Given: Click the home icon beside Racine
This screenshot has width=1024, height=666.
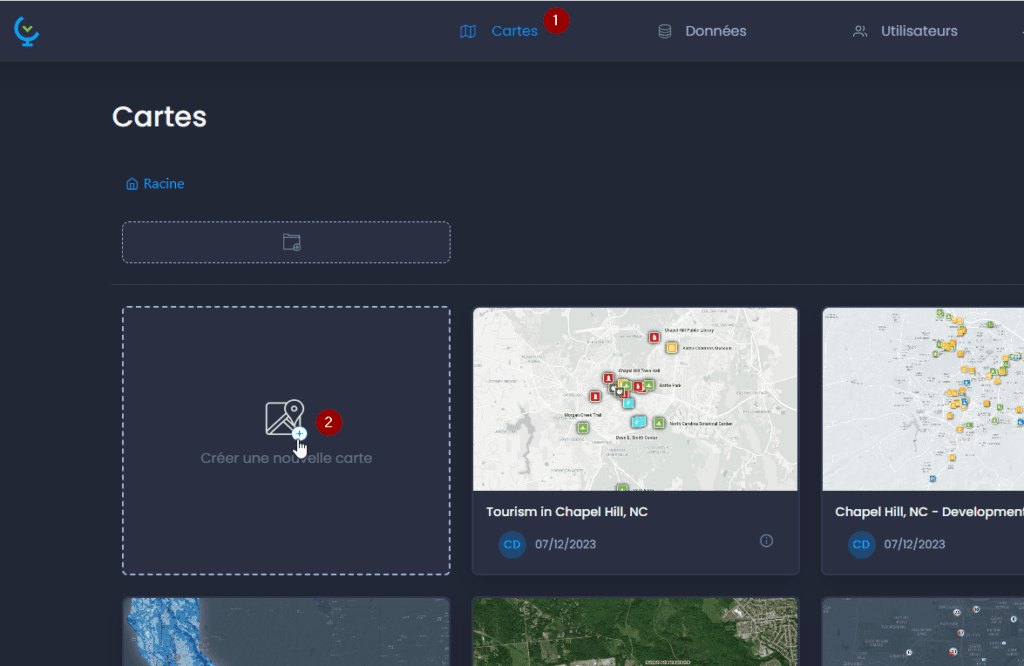Looking at the screenshot, I should (x=132, y=184).
